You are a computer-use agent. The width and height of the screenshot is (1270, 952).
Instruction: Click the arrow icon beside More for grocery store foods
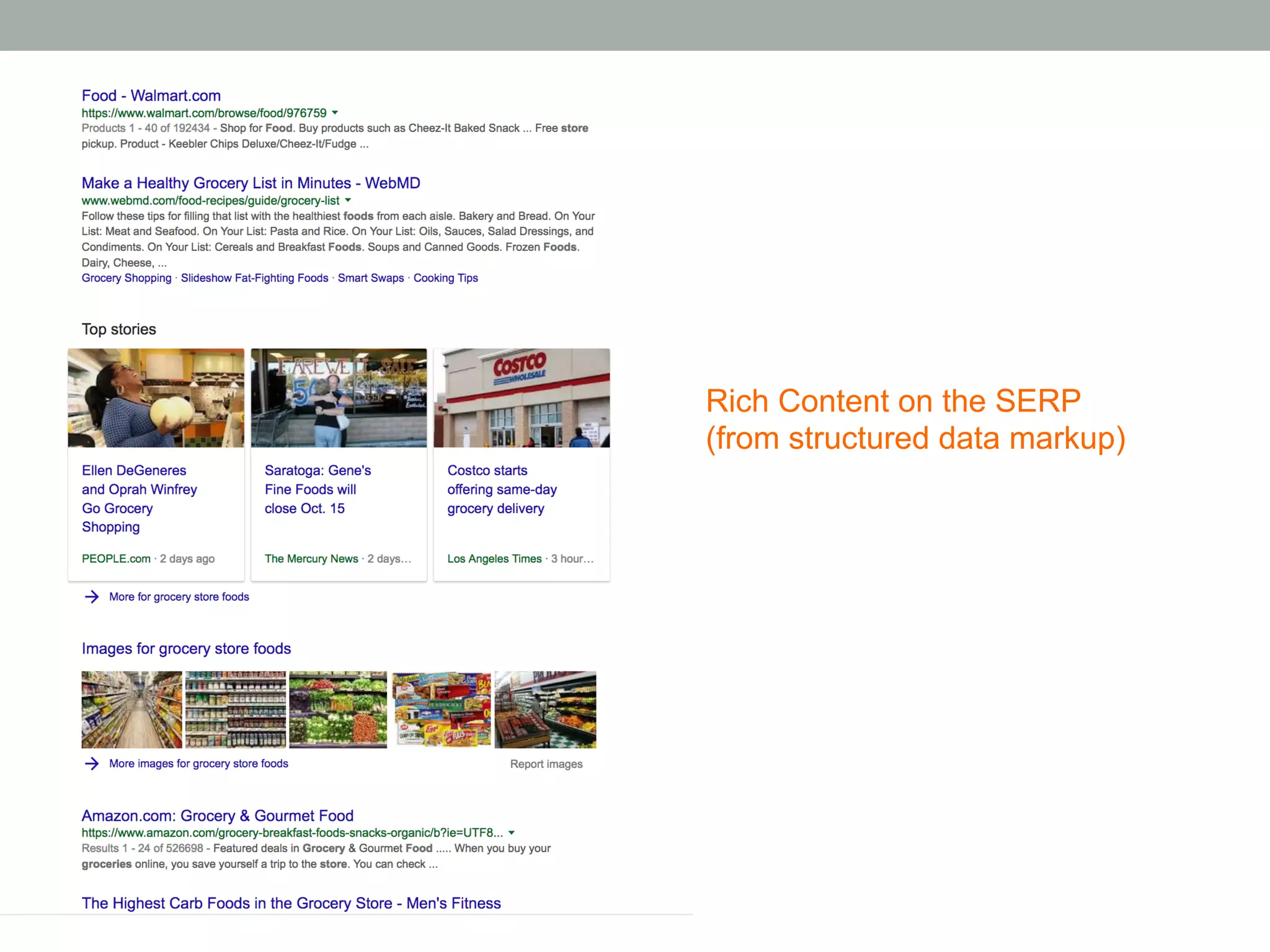pos(92,597)
